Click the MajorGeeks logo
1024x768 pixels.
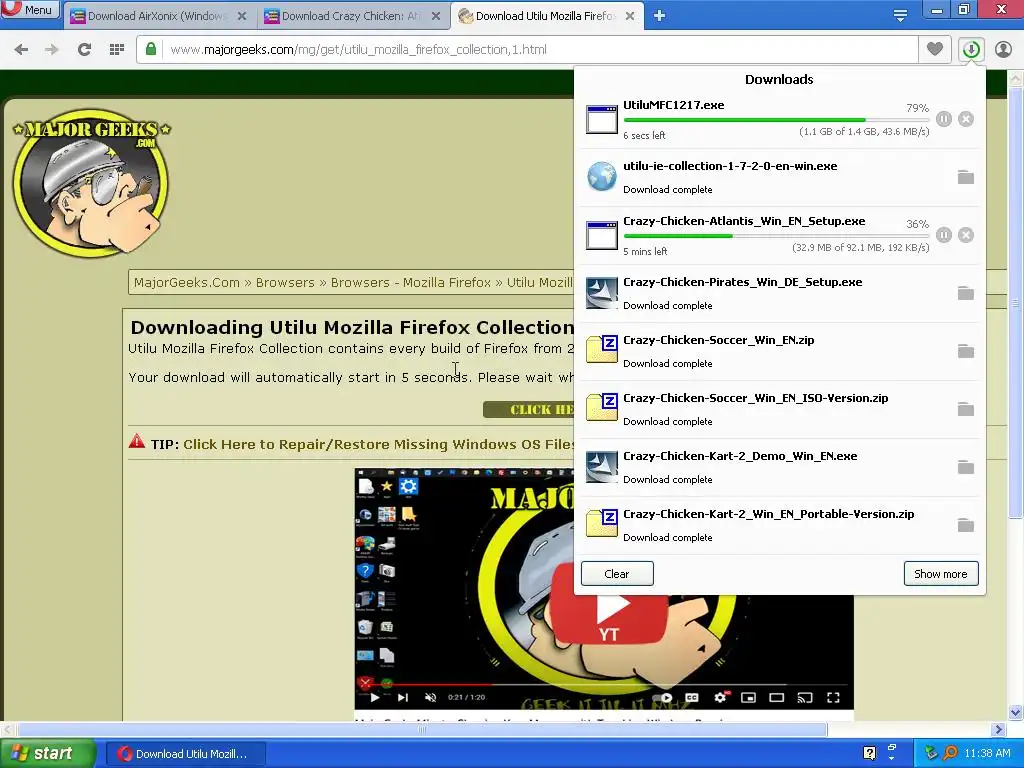click(91, 182)
